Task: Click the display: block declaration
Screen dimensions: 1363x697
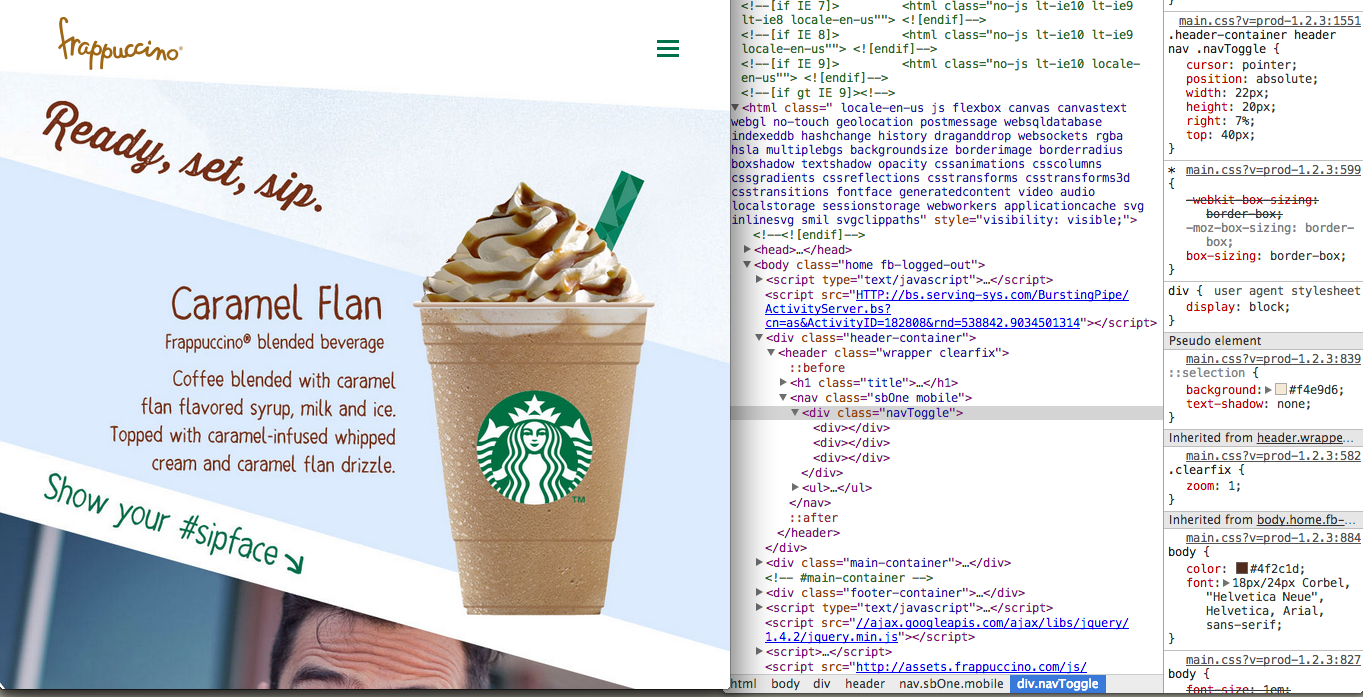Action: click(x=1238, y=307)
